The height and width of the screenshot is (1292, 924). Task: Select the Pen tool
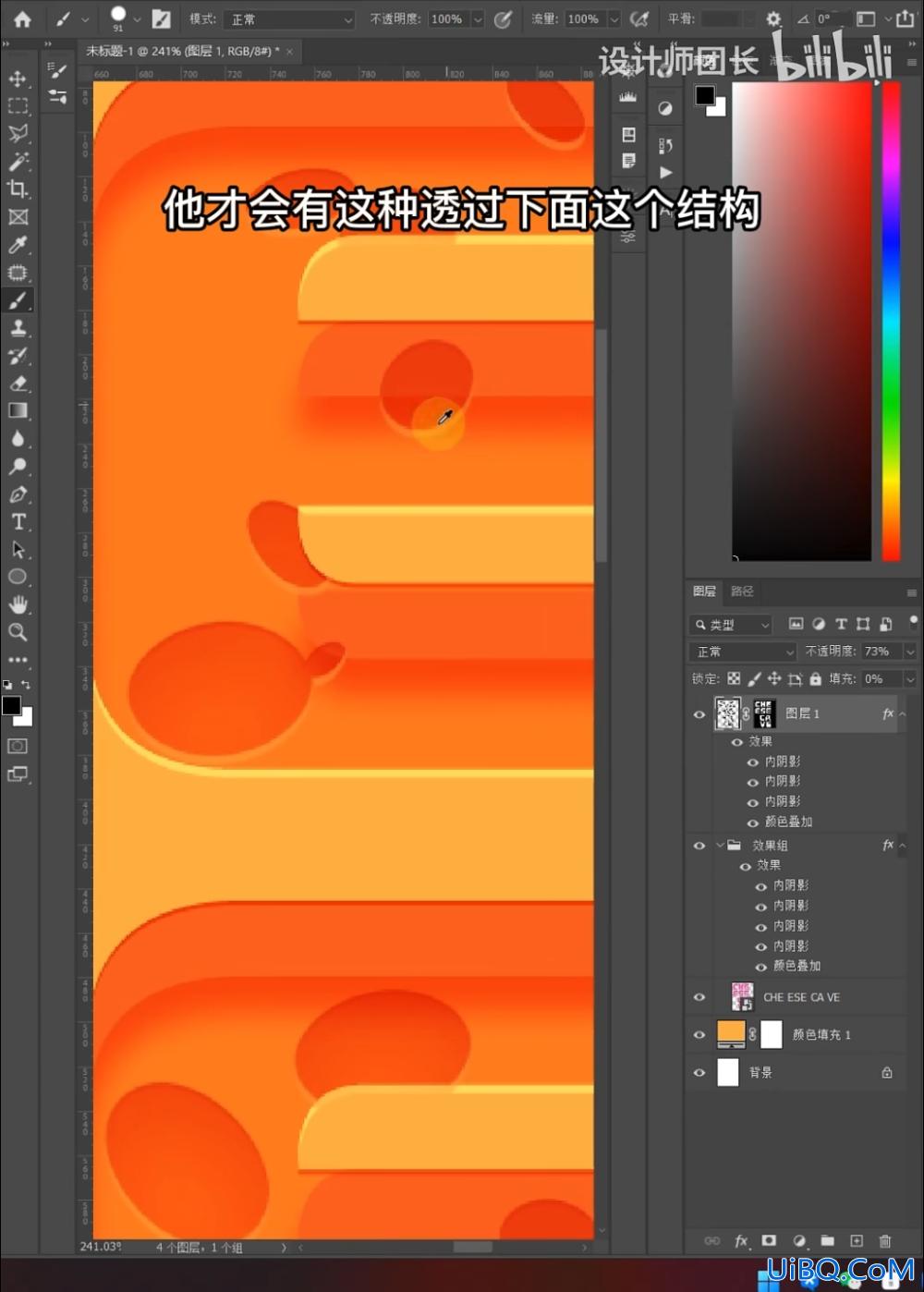[18, 494]
